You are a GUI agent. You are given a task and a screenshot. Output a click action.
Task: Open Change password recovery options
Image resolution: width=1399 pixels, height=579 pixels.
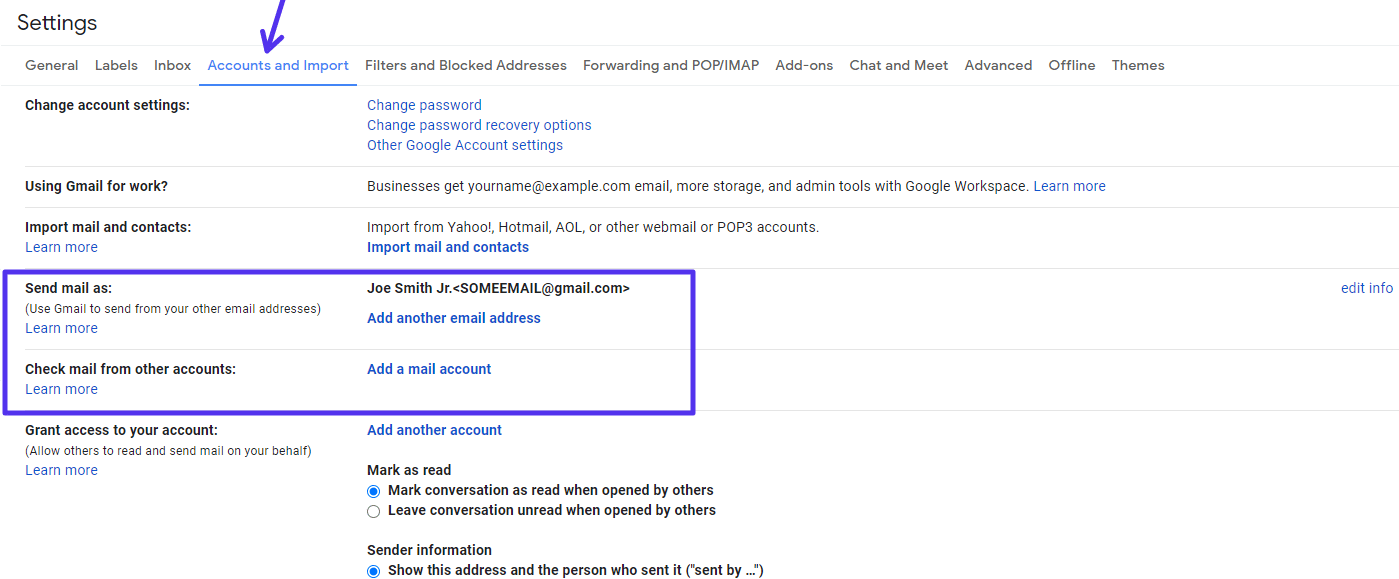[x=478, y=124]
